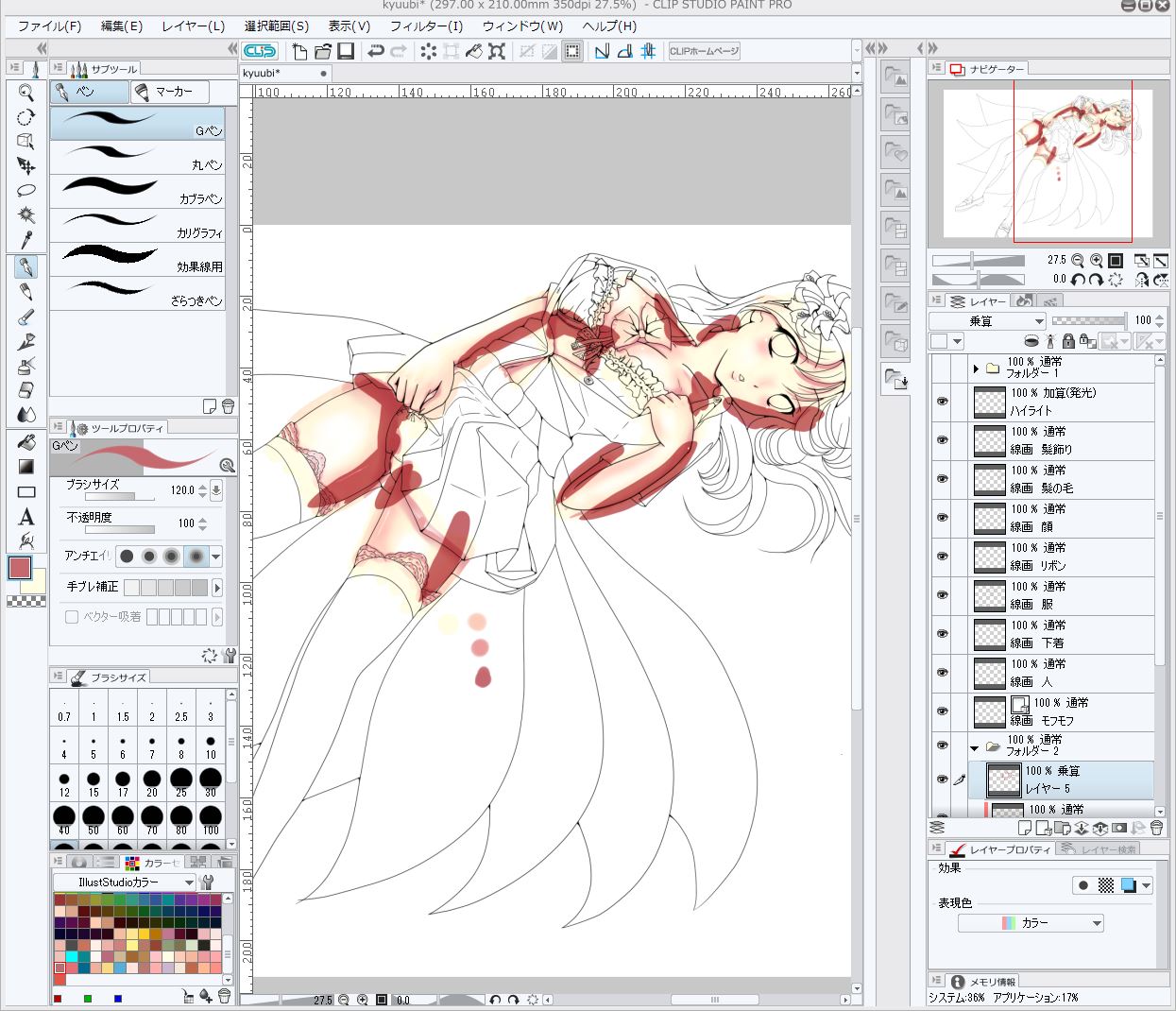Image resolution: width=1176 pixels, height=1011 pixels.
Task: Select the Zoom (magnifier) tool
Action: pos(26,92)
